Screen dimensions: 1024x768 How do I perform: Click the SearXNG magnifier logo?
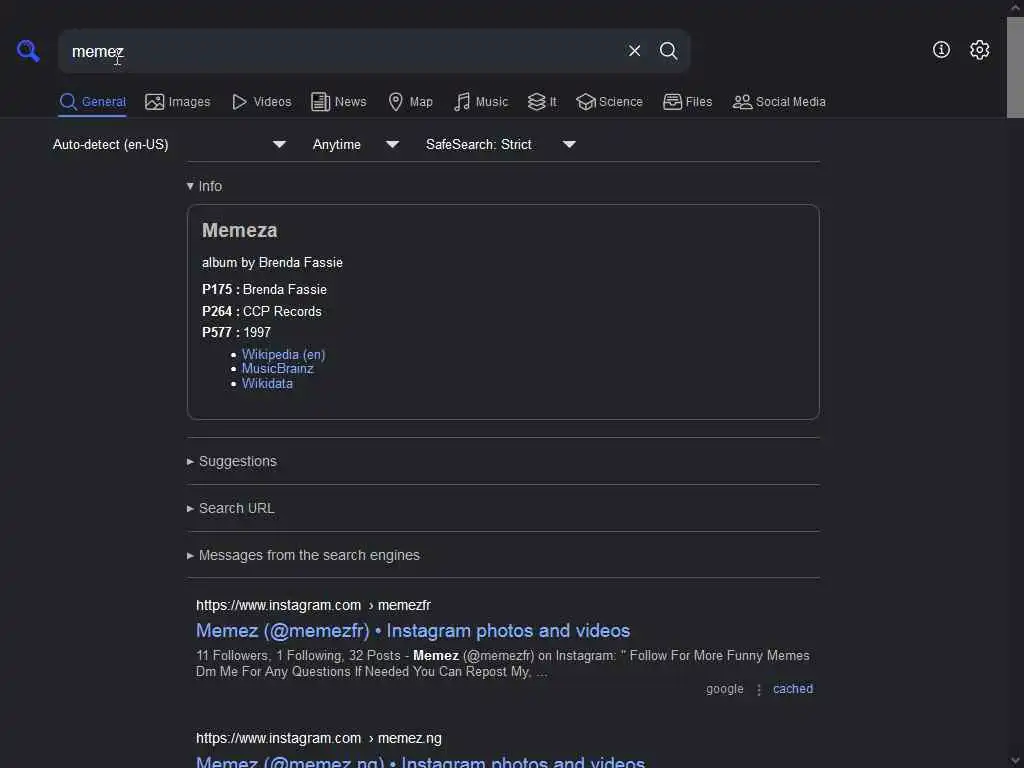point(28,50)
